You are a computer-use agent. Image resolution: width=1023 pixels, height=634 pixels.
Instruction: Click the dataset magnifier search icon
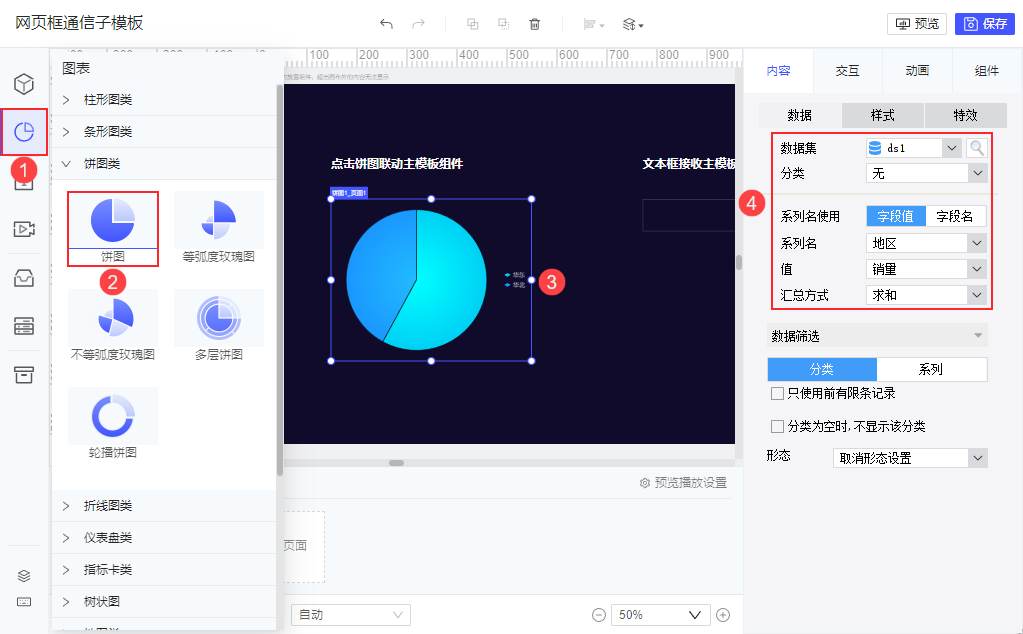coord(977,148)
